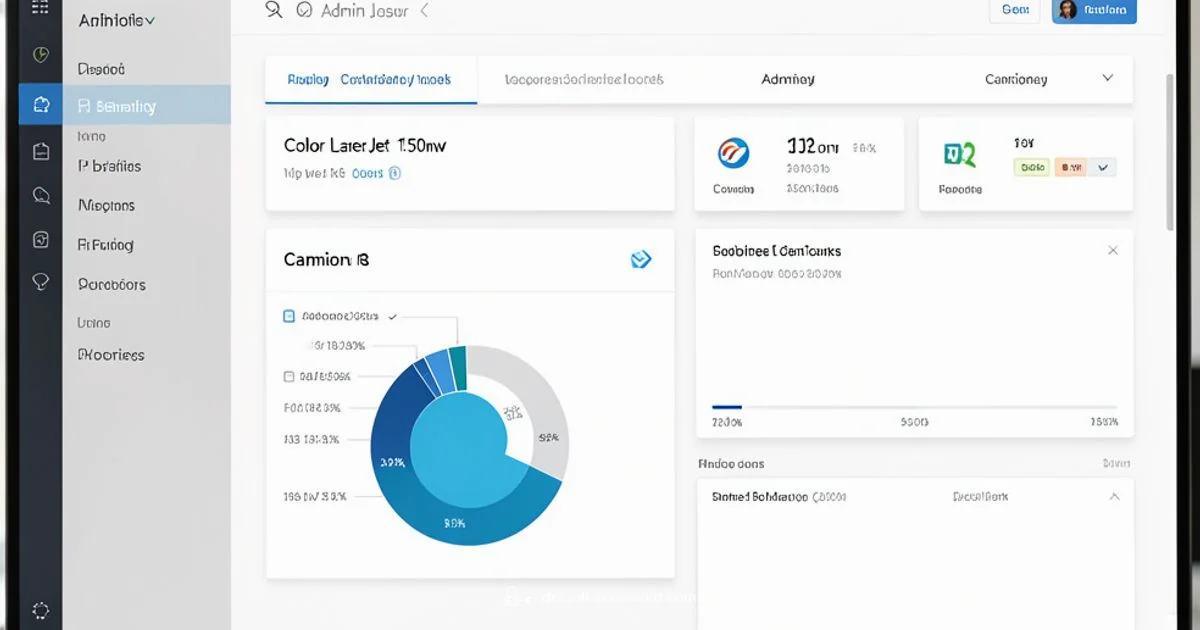Open the app launcher grid icon
The width and height of the screenshot is (1200, 630).
pyautogui.click(x=40, y=8)
